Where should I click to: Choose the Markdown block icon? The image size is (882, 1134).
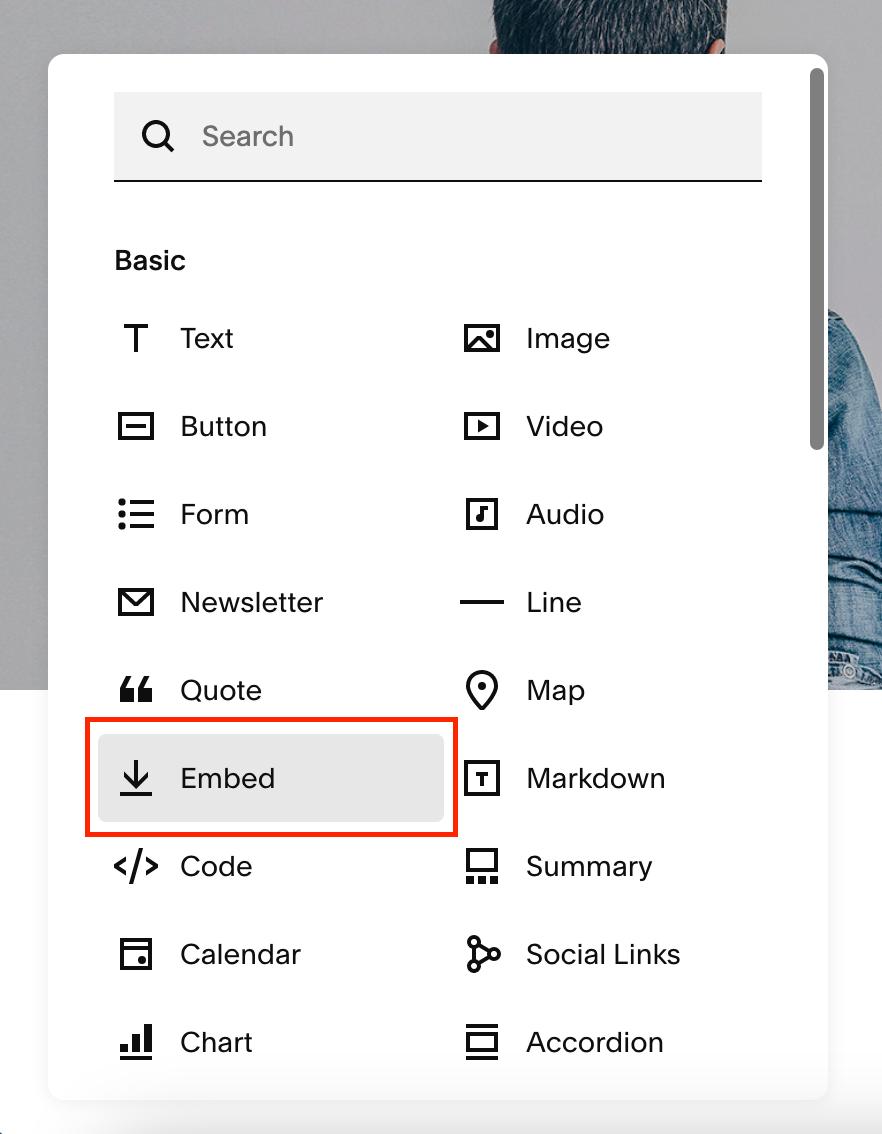(x=481, y=778)
